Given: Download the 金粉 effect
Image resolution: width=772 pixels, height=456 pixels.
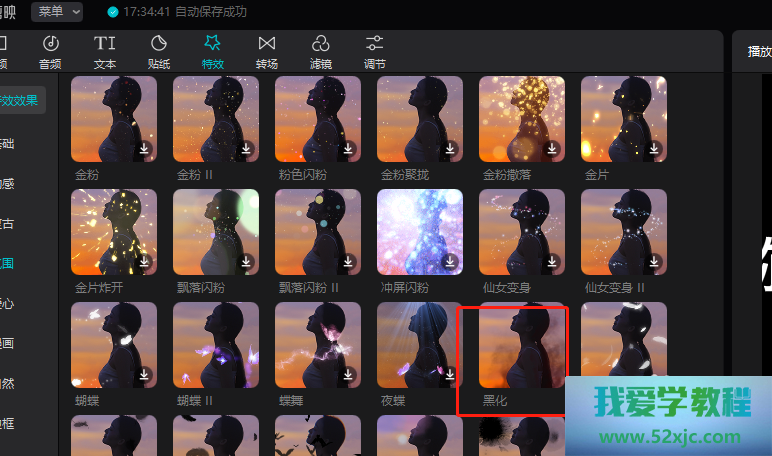Looking at the screenshot, I should pos(144,149).
